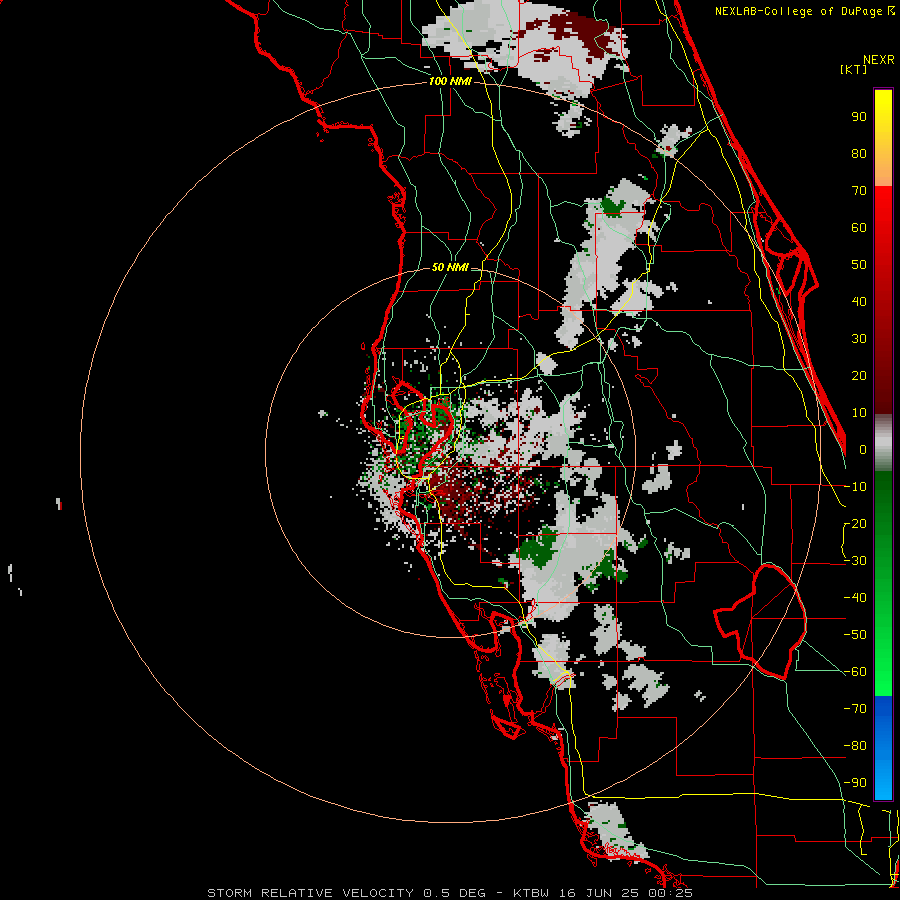
Task: Click the 50 value on the color scale
Action: (x=859, y=265)
